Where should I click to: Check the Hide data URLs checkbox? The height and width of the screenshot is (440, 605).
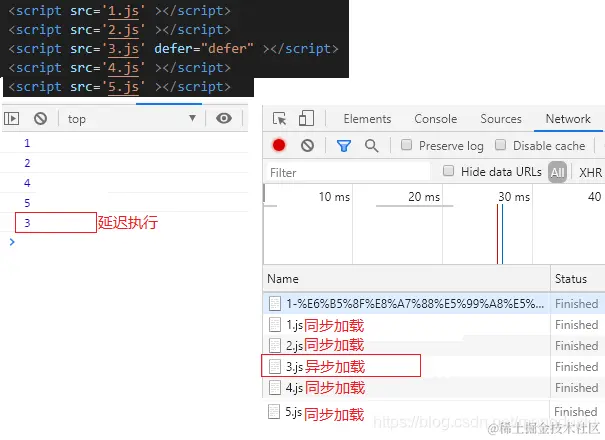point(448,171)
